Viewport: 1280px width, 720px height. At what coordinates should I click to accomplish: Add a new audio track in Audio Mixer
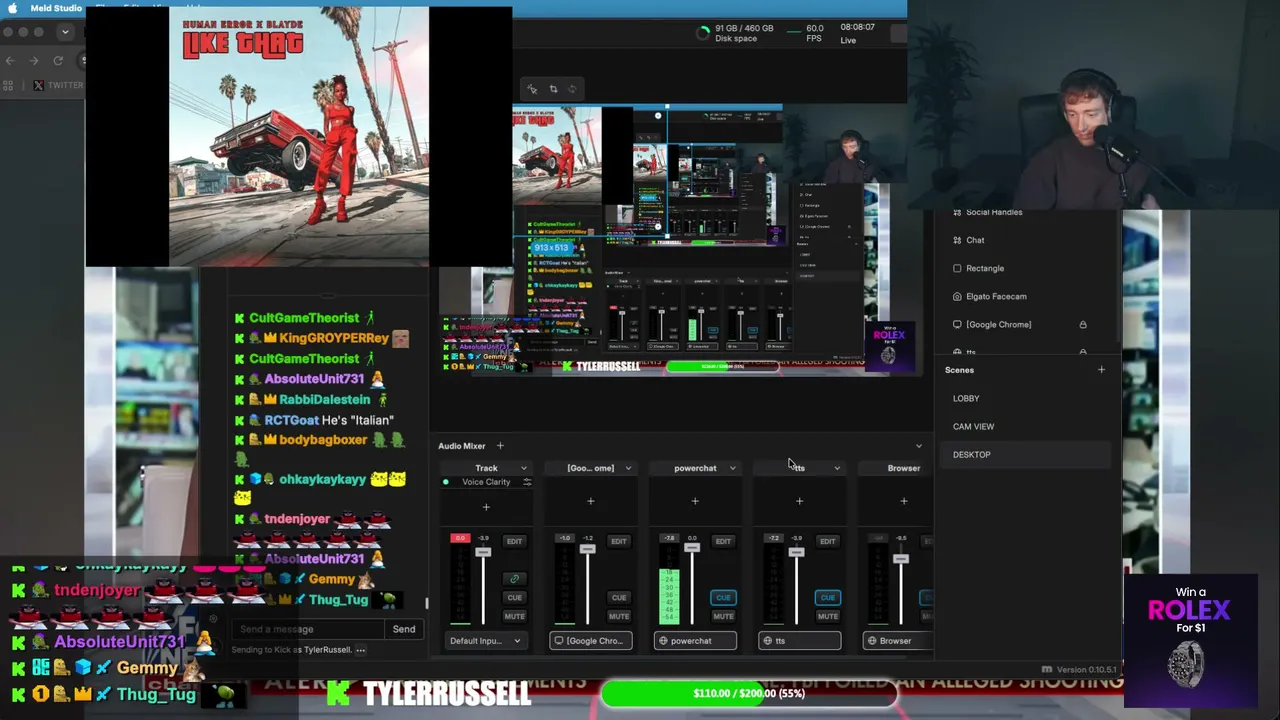pos(500,446)
